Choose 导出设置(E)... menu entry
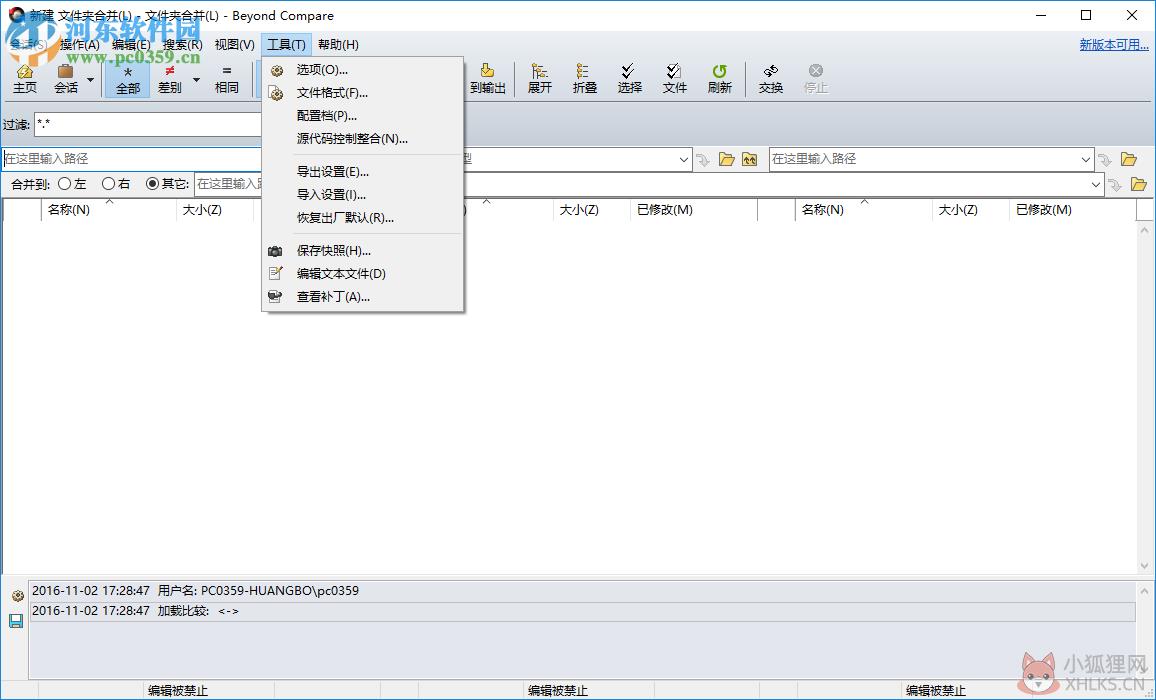Image resolution: width=1156 pixels, height=700 pixels. pos(363,172)
